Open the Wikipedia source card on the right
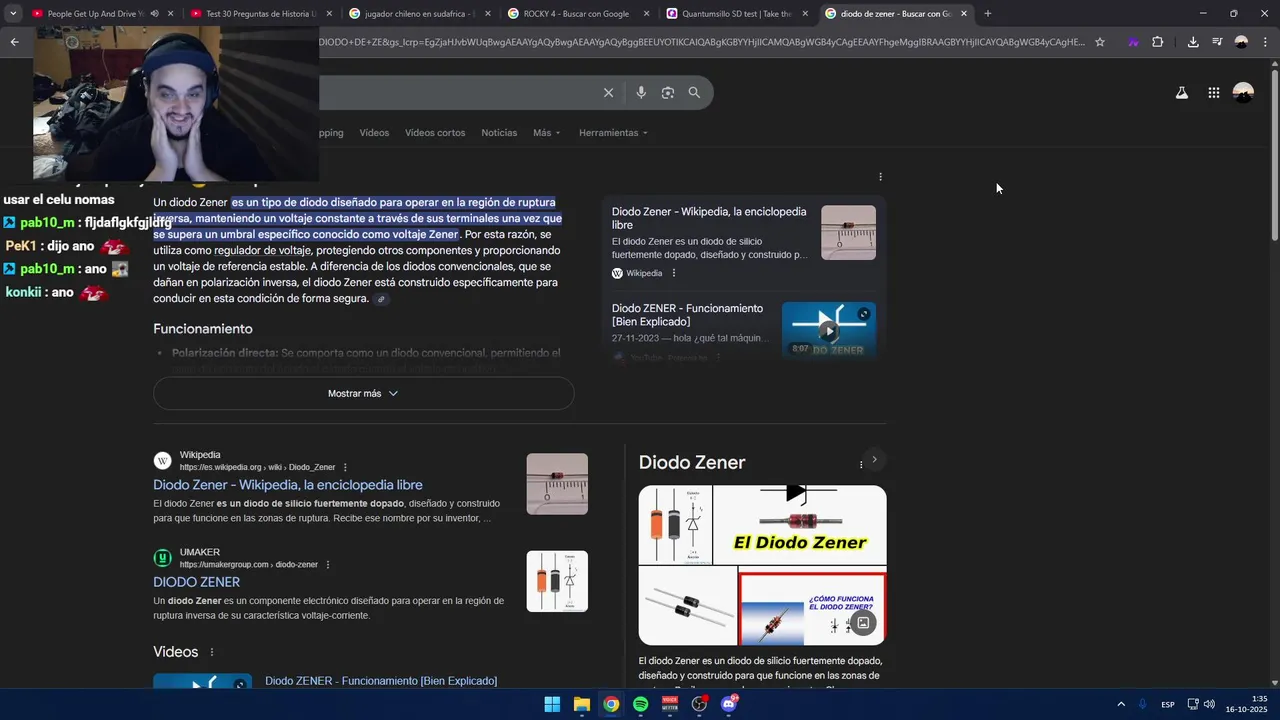1280x720 pixels. (x=744, y=242)
